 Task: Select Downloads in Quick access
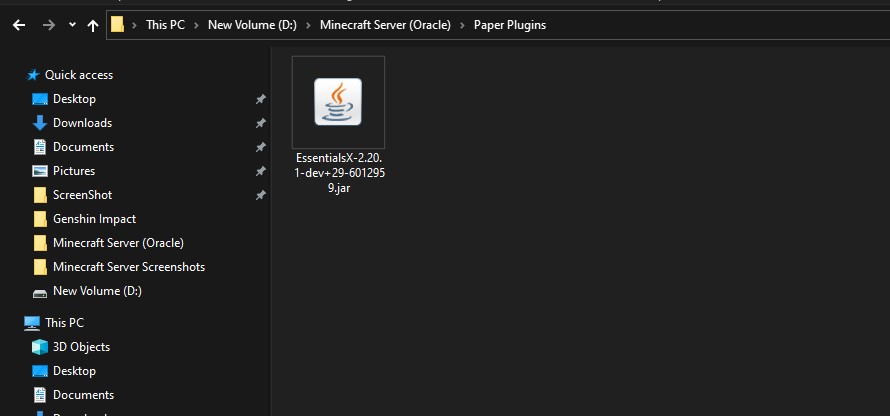(x=82, y=123)
